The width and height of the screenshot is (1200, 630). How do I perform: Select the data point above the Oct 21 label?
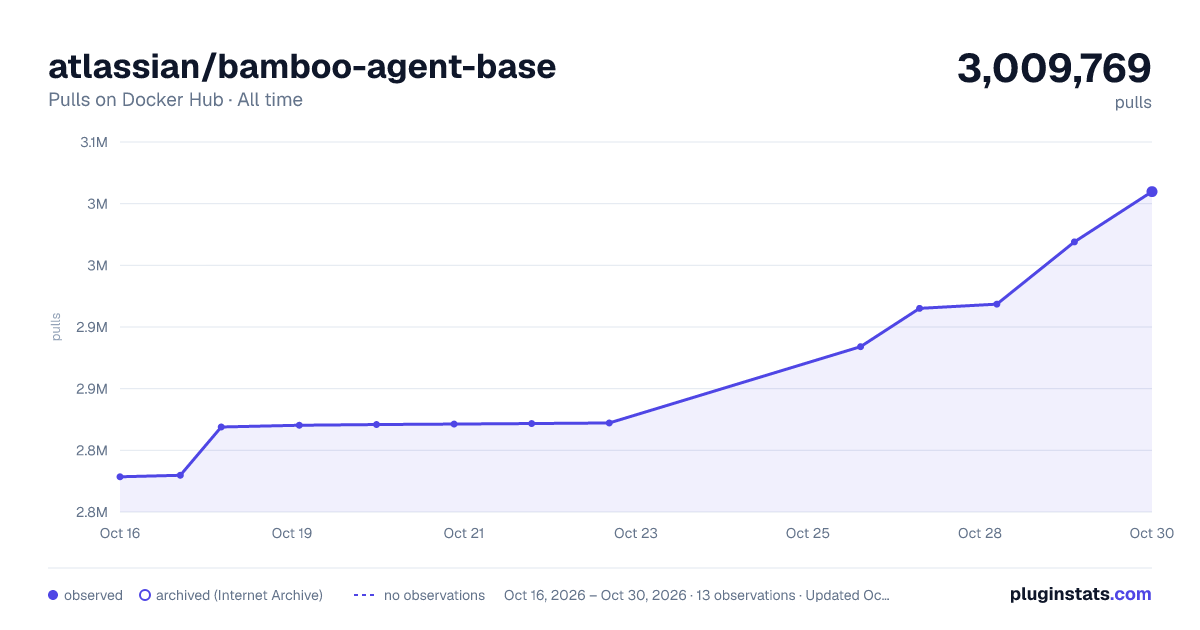pyautogui.click(x=454, y=424)
